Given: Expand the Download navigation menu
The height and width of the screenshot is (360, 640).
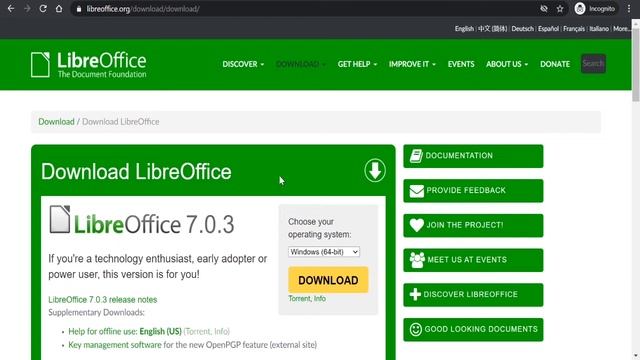Looking at the screenshot, I should [301, 64].
